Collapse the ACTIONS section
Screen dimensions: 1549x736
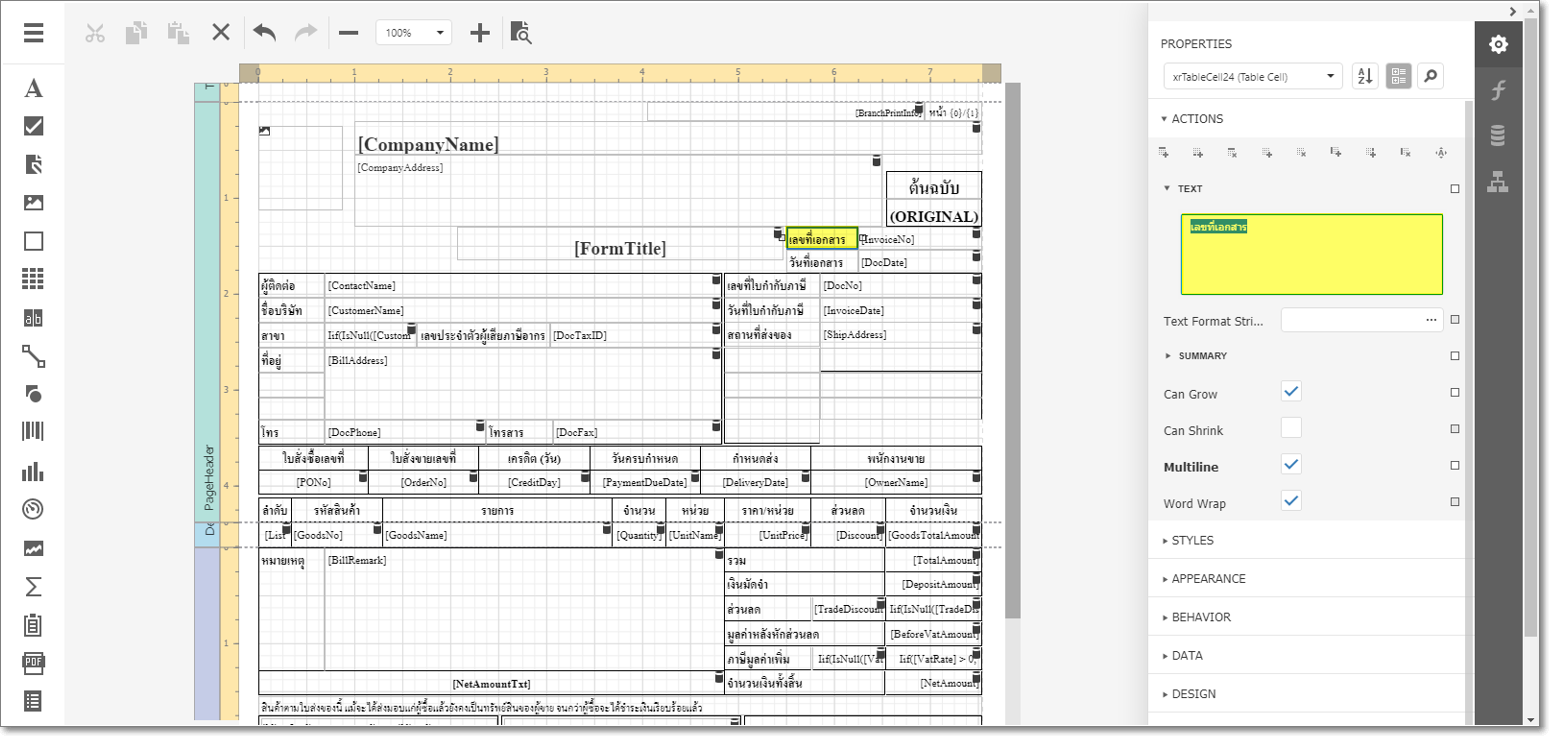[x=1192, y=119]
